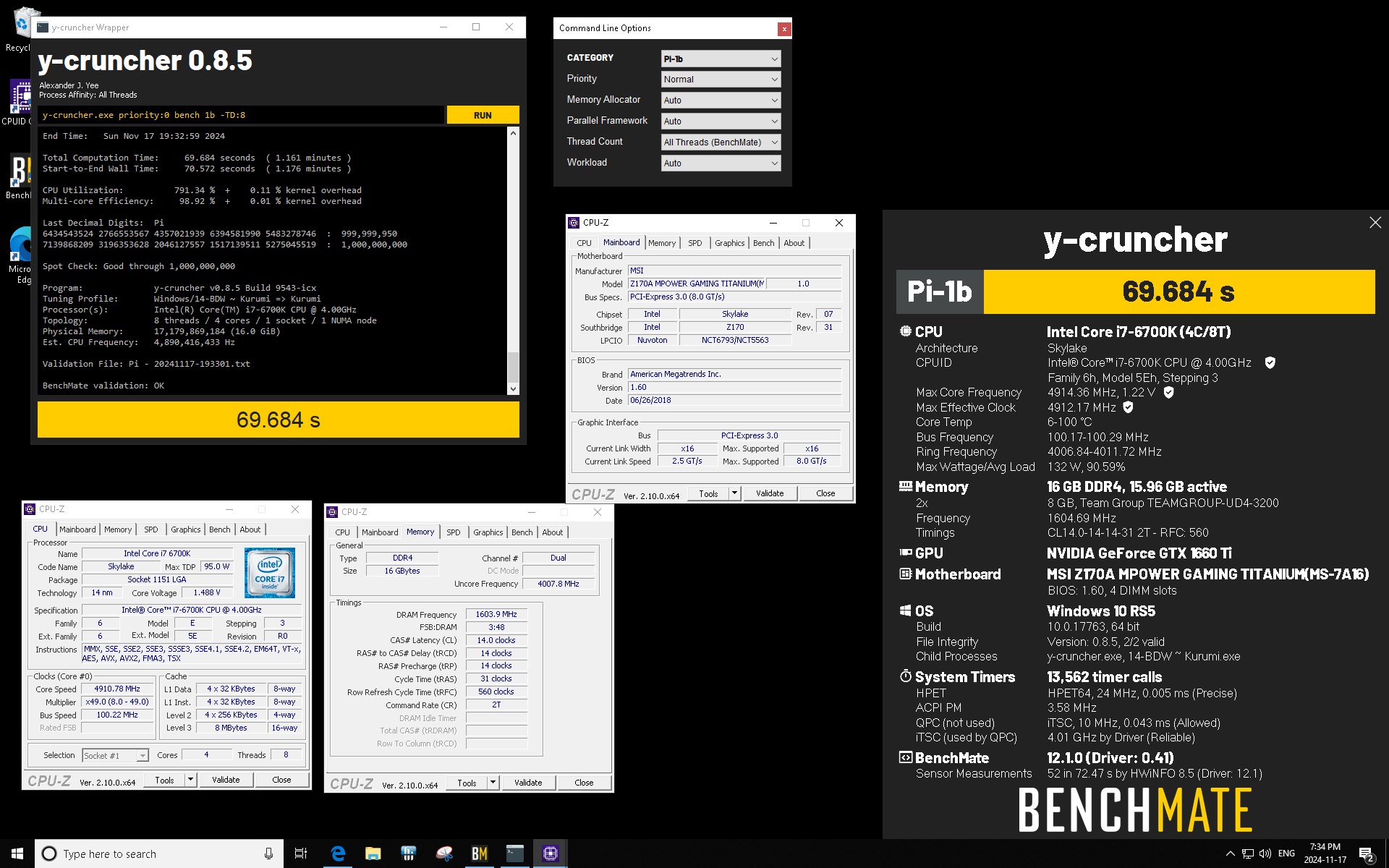
Task: Click Validate in CPU-Z CPU window
Action: tap(226, 779)
